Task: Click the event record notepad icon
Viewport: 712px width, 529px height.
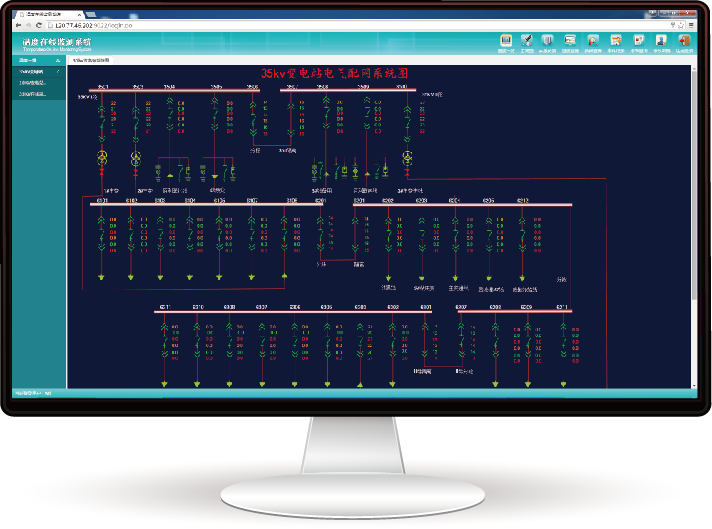Action: pos(616,41)
